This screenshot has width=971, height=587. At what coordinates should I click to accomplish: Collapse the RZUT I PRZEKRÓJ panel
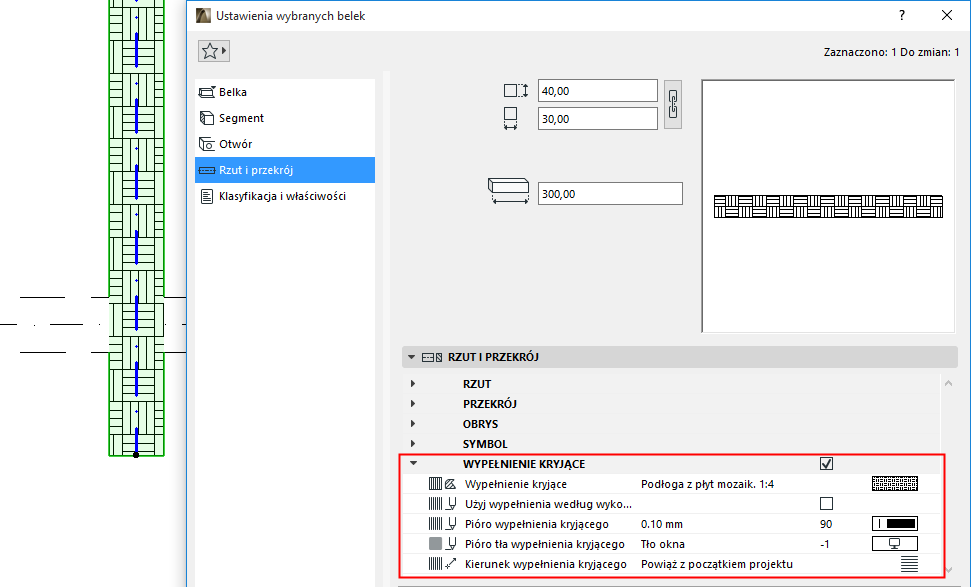point(411,357)
